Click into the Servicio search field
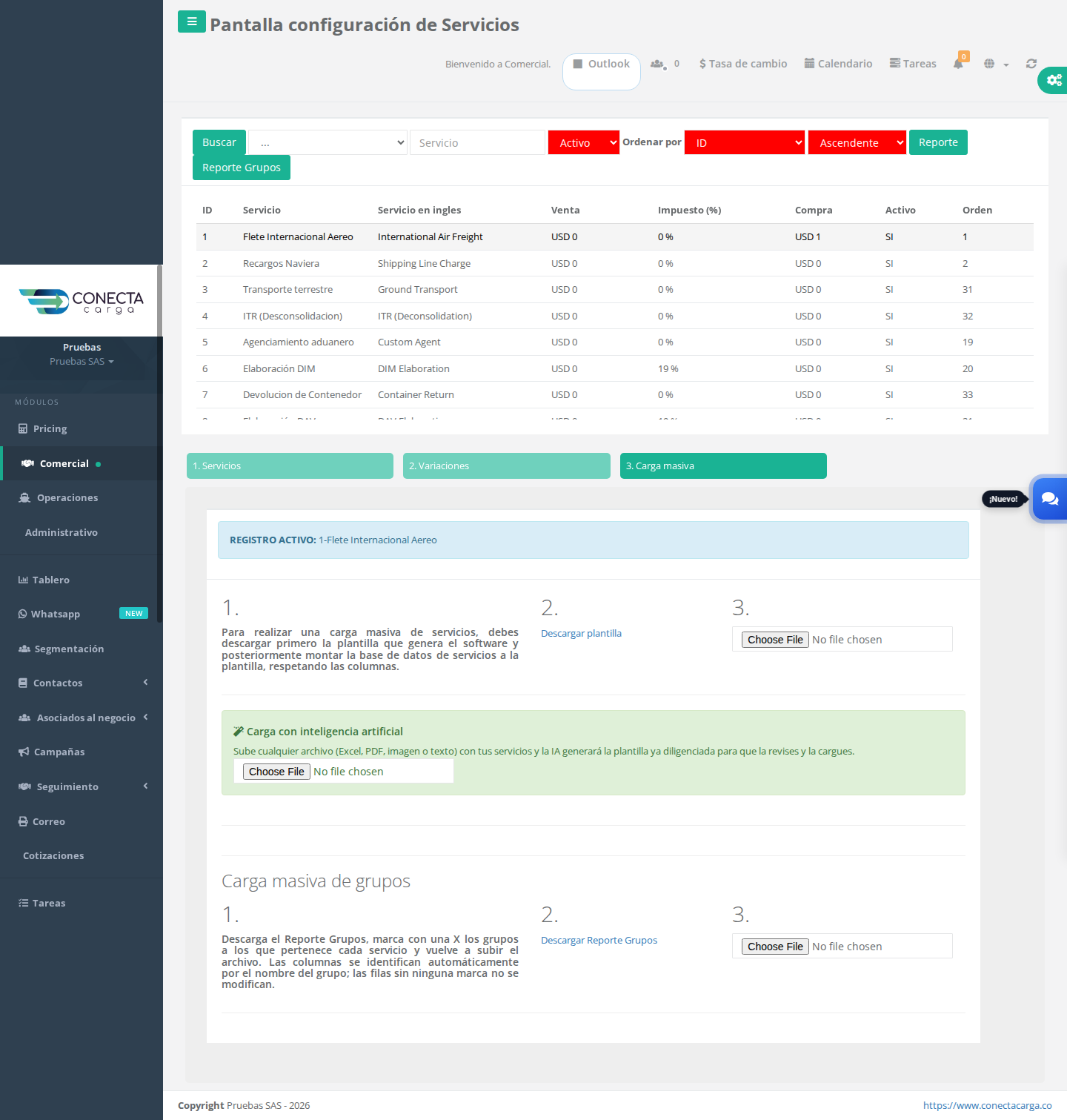1067x1120 pixels. [477, 142]
